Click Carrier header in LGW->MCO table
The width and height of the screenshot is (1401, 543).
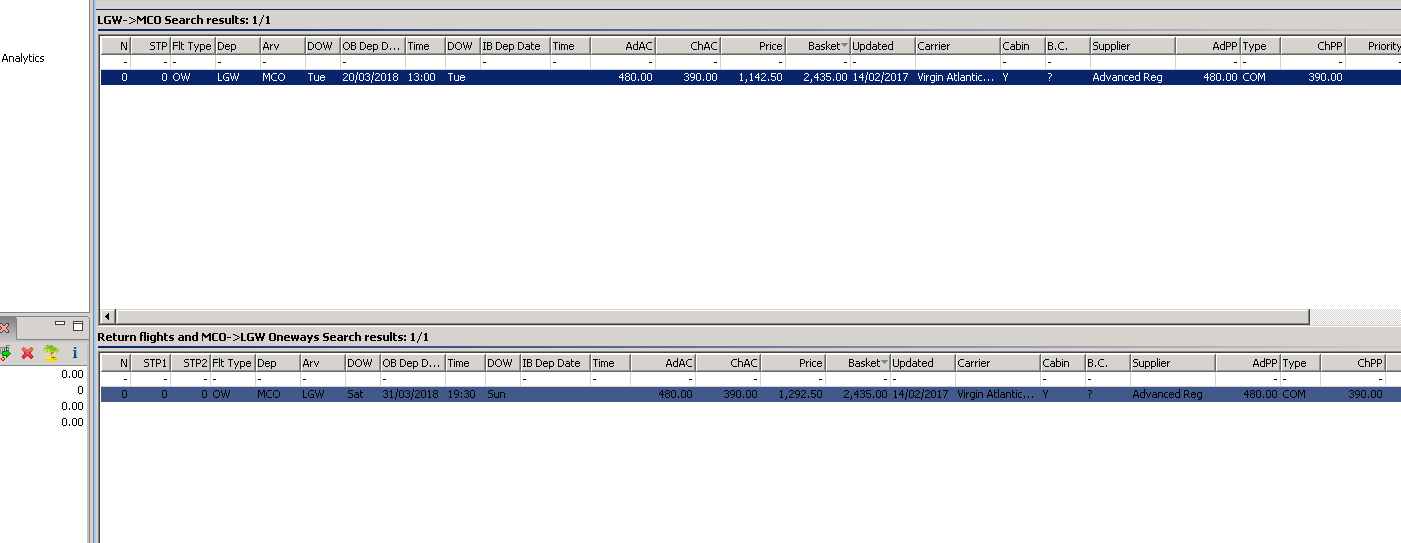click(x=957, y=46)
